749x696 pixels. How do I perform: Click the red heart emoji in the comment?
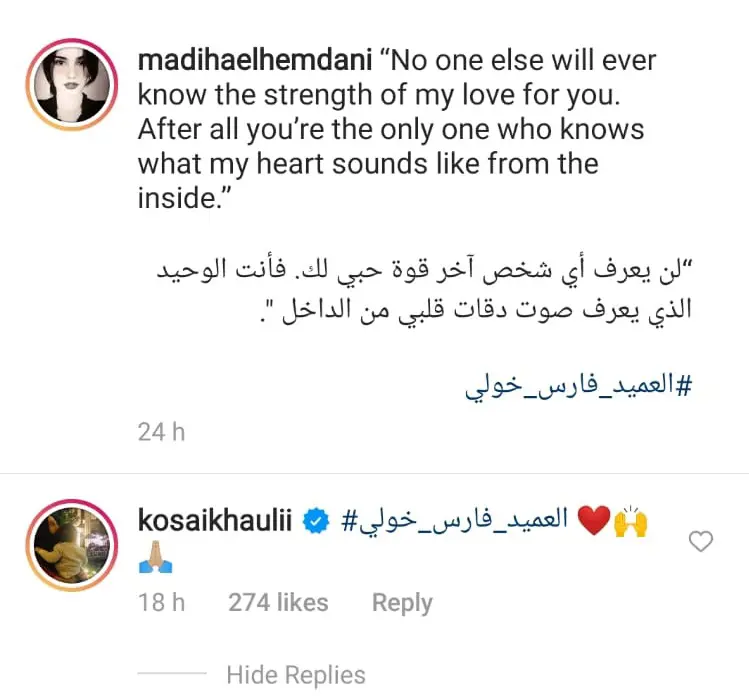(594, 521)
